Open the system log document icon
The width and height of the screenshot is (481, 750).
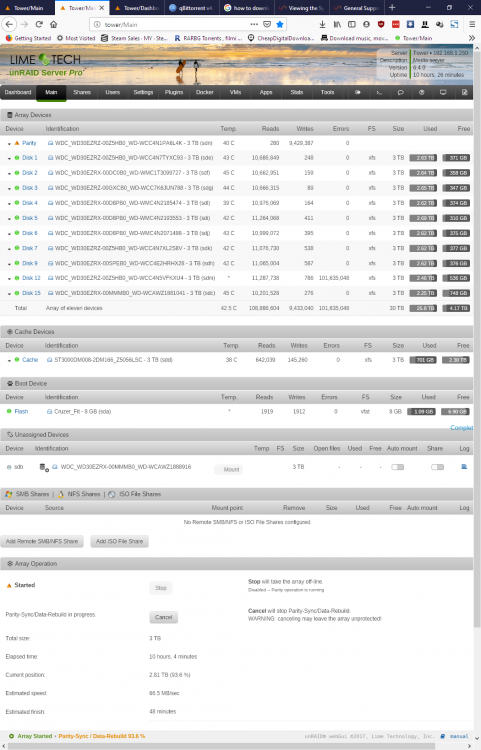(x=464, y=92)
